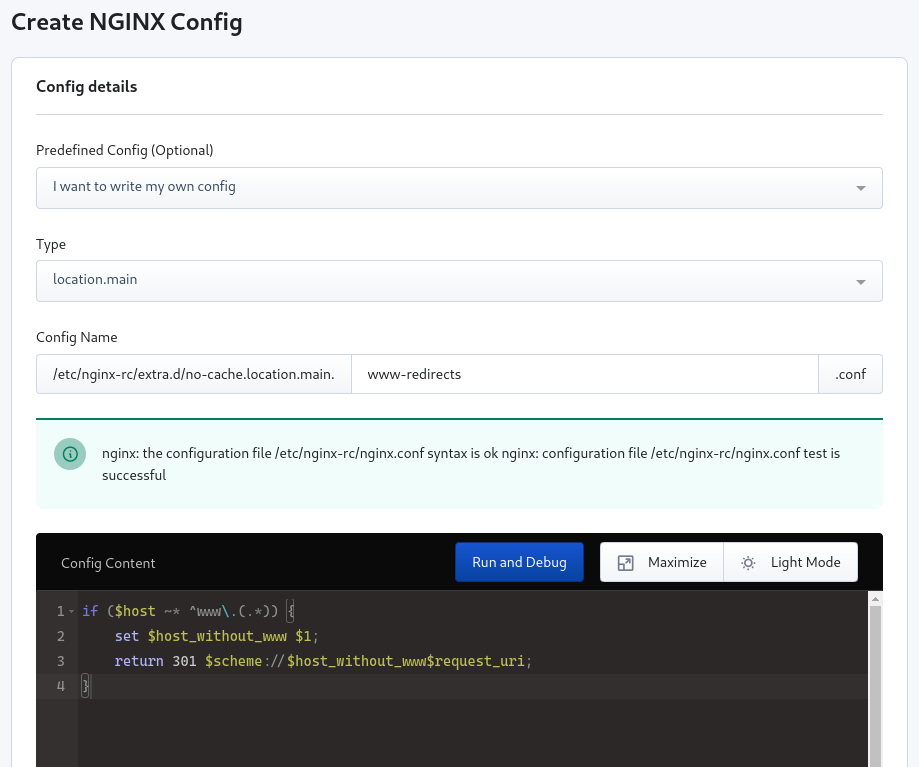Image resolution: width=919 pixels, height=767 pixels.
Task: Click the sun Light Mode icon
Action: tap(748, 563)
